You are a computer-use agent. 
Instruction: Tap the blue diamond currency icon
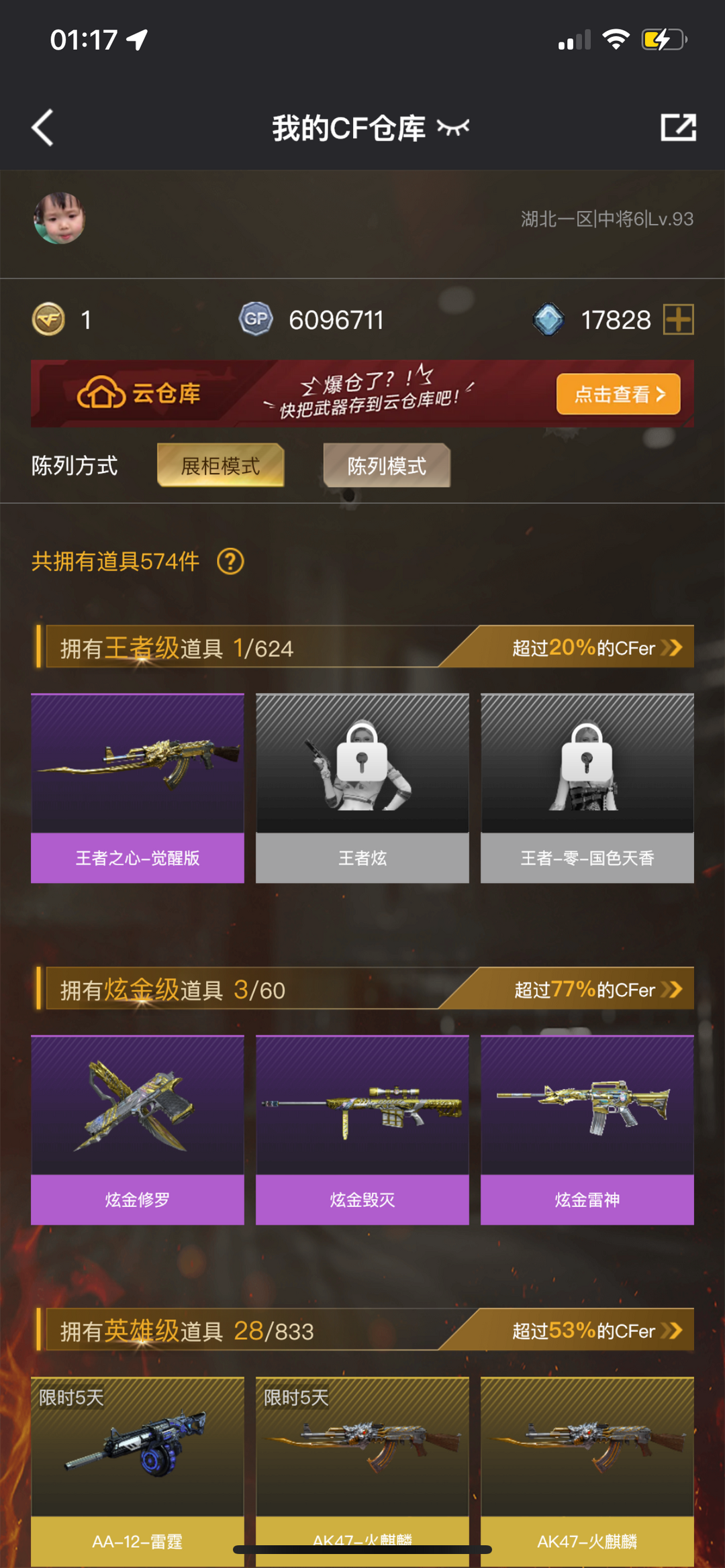click(548, 319)
